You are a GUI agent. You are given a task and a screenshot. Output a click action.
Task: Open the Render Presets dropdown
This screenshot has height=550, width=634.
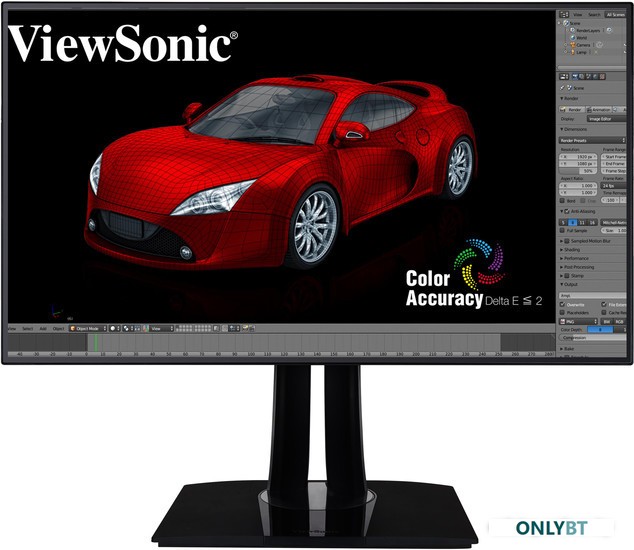pos(592,140)
